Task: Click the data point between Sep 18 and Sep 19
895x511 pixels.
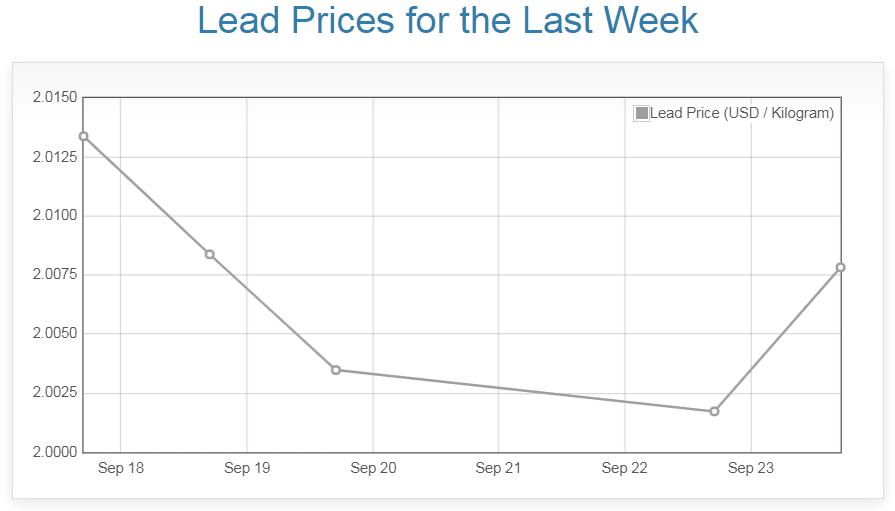Action: pos(210,254)
